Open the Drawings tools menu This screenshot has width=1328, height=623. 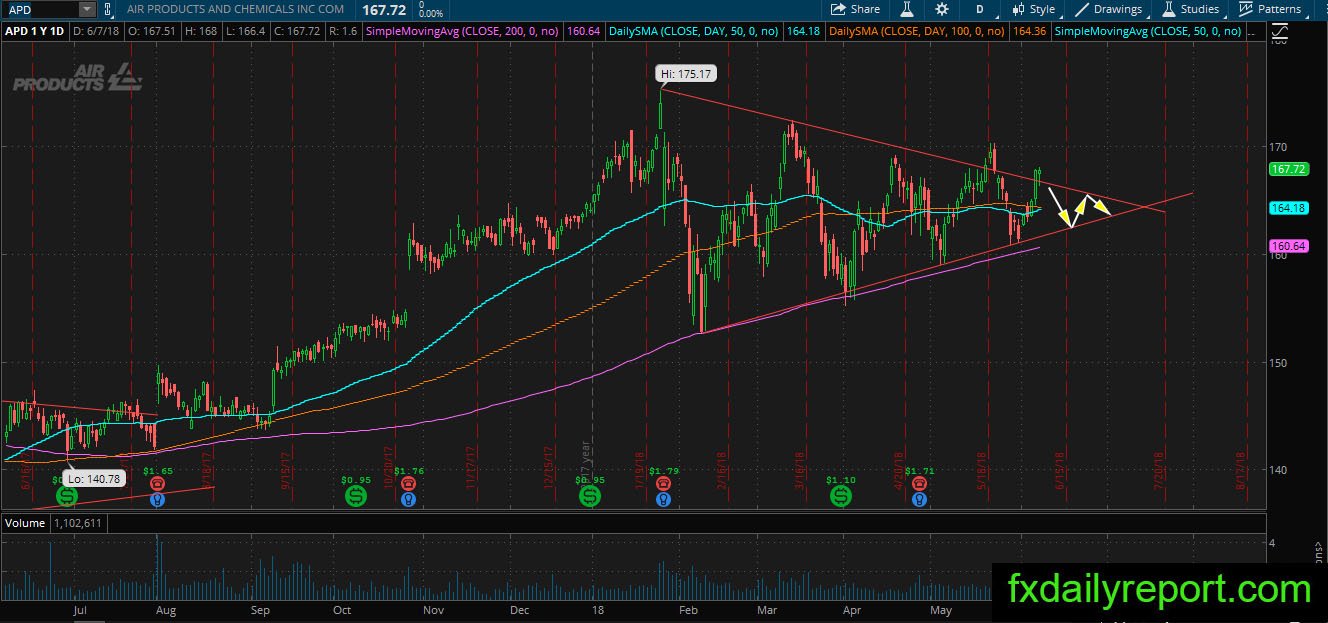tap(1108, 9)
